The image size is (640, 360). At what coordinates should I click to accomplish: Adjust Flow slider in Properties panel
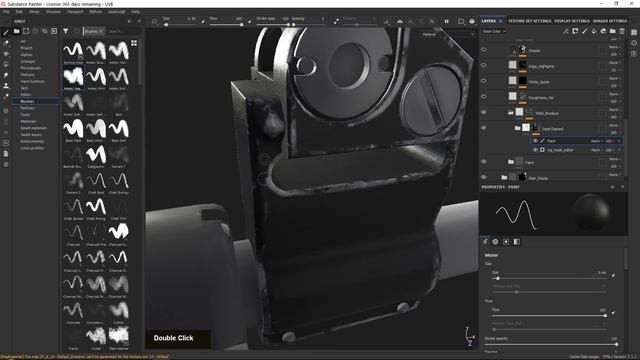[x=549, y=316]
